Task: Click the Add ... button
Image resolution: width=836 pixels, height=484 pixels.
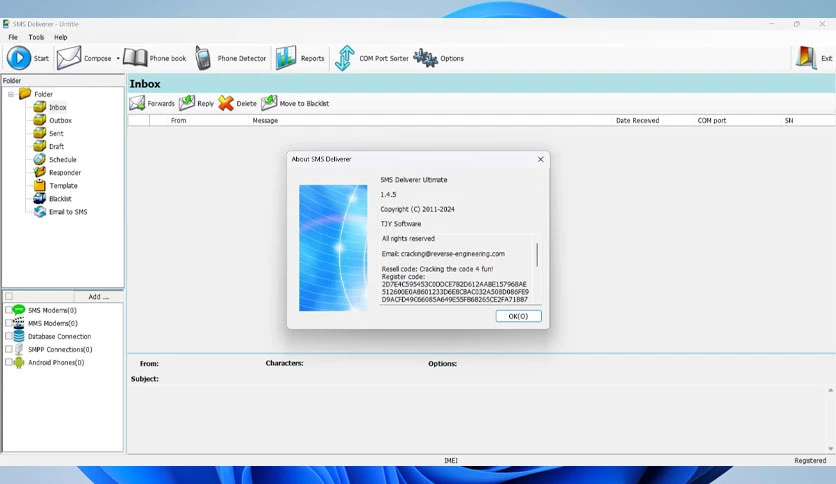Action: click(99, 296)
